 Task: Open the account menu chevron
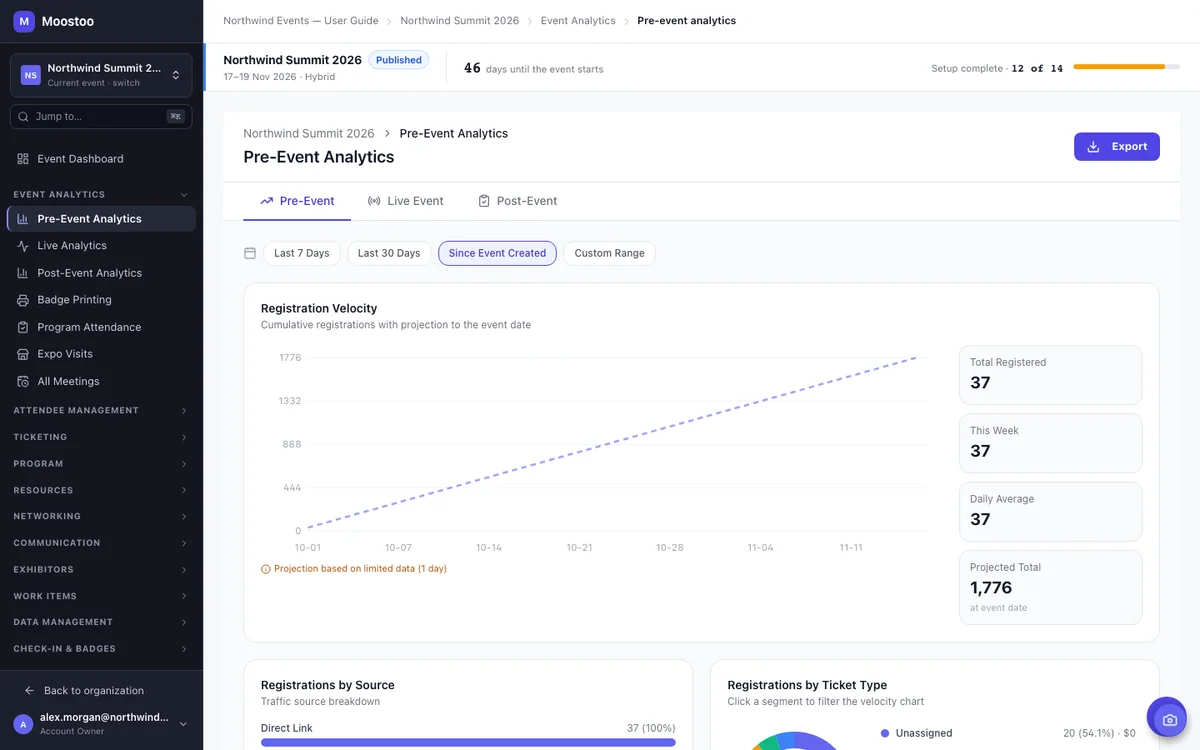pyautogui.click(x=183, y=724)
